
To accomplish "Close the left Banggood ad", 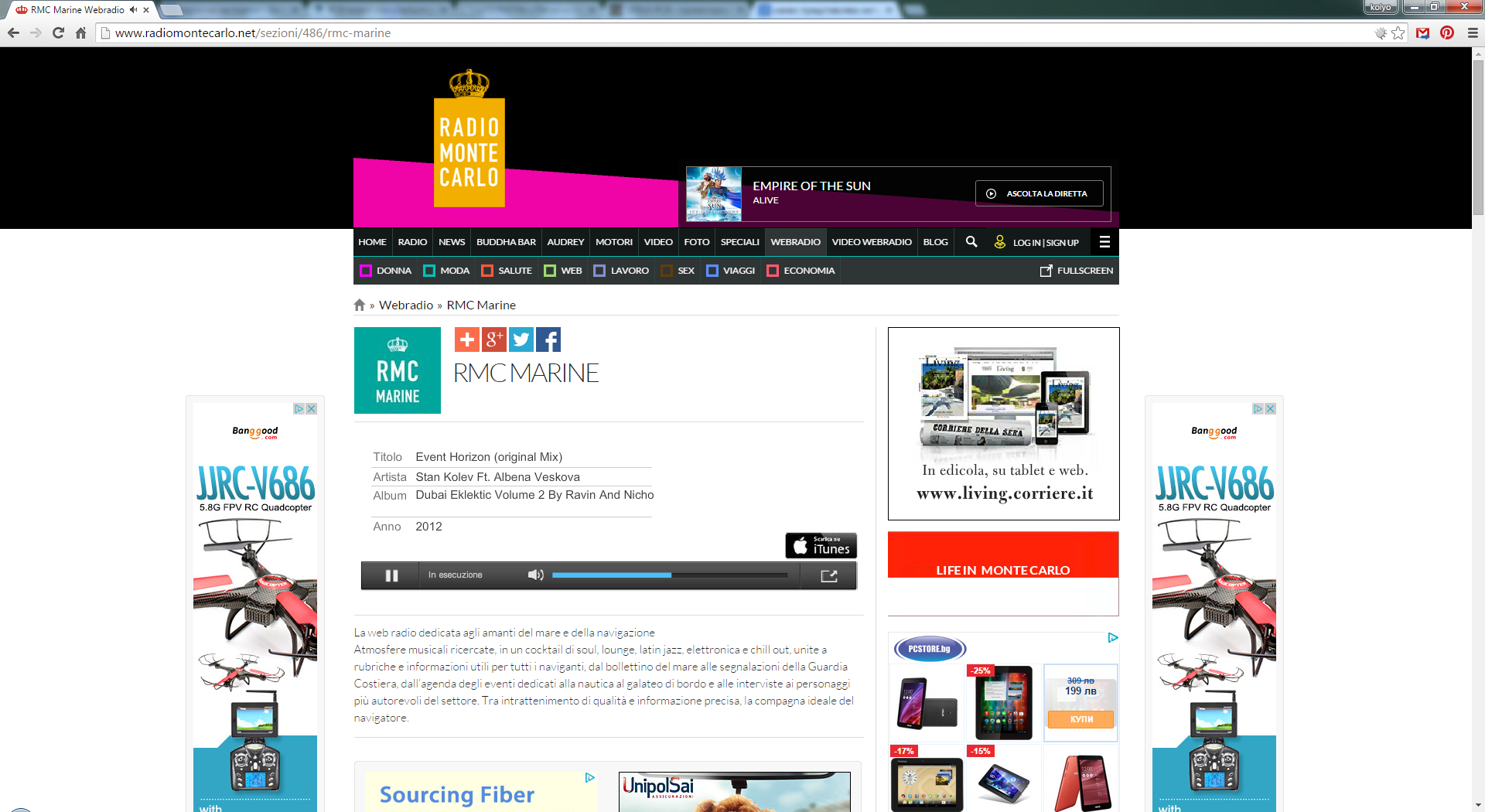I will coord(312,408).
